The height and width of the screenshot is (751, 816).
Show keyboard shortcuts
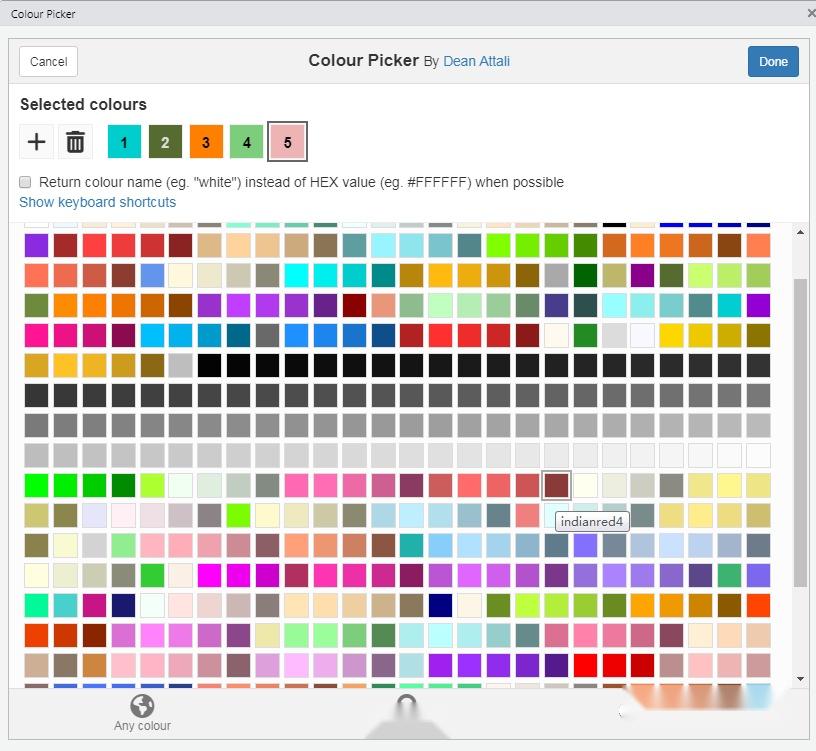97,202
